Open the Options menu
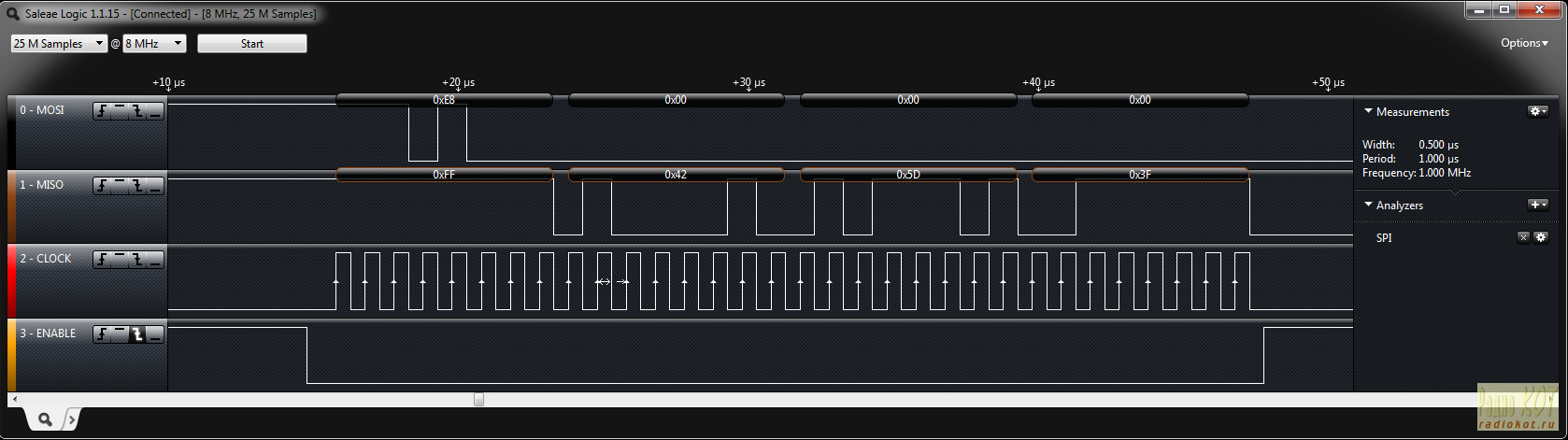This screenshot has width=1568, height=440. 1524,43
